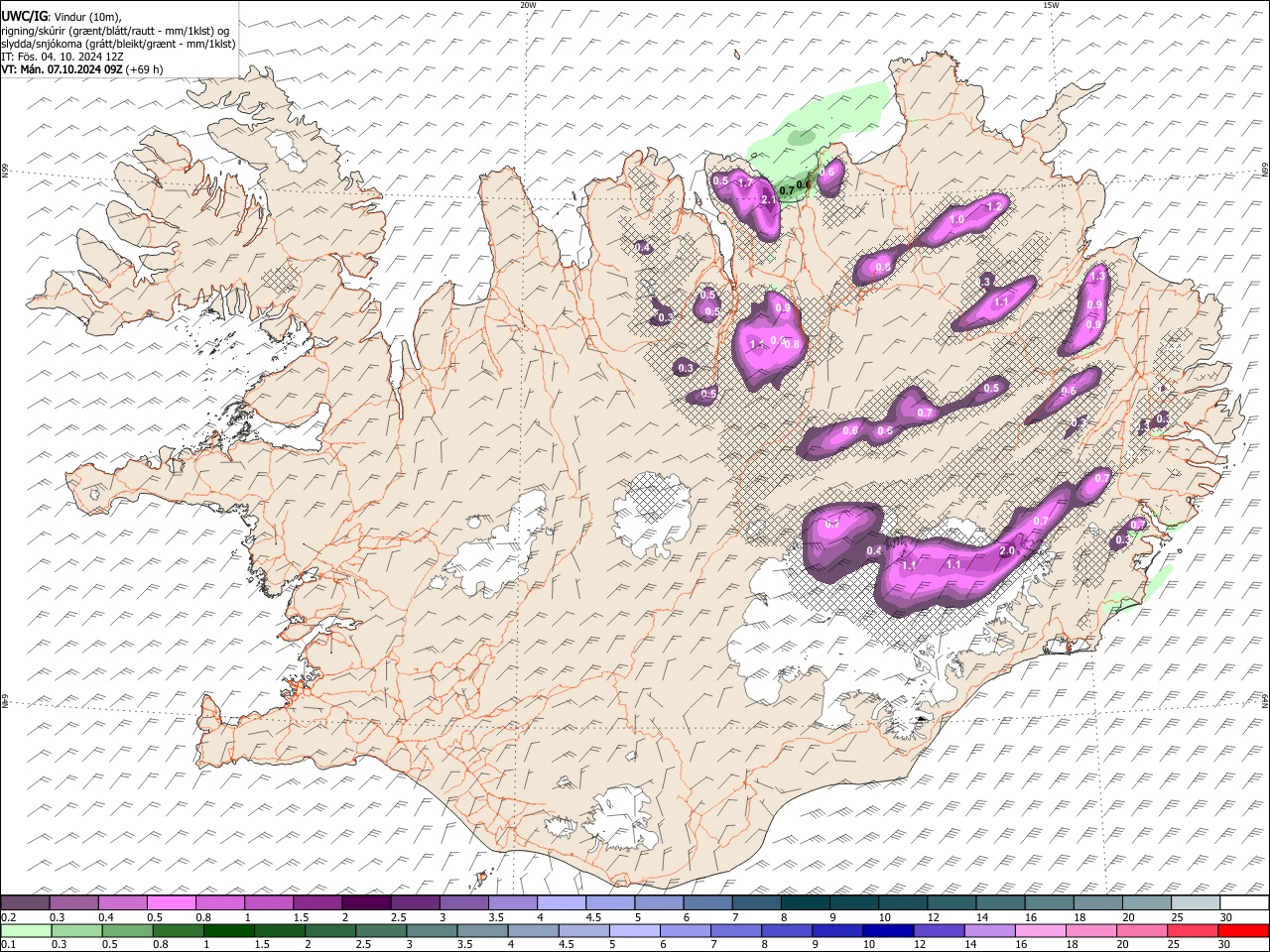This screenshot has height=952, width=1270.
Task: Pick lower legend row 5 pale lavender swatch
Action: pyautogui.click(x=634, y=930)
